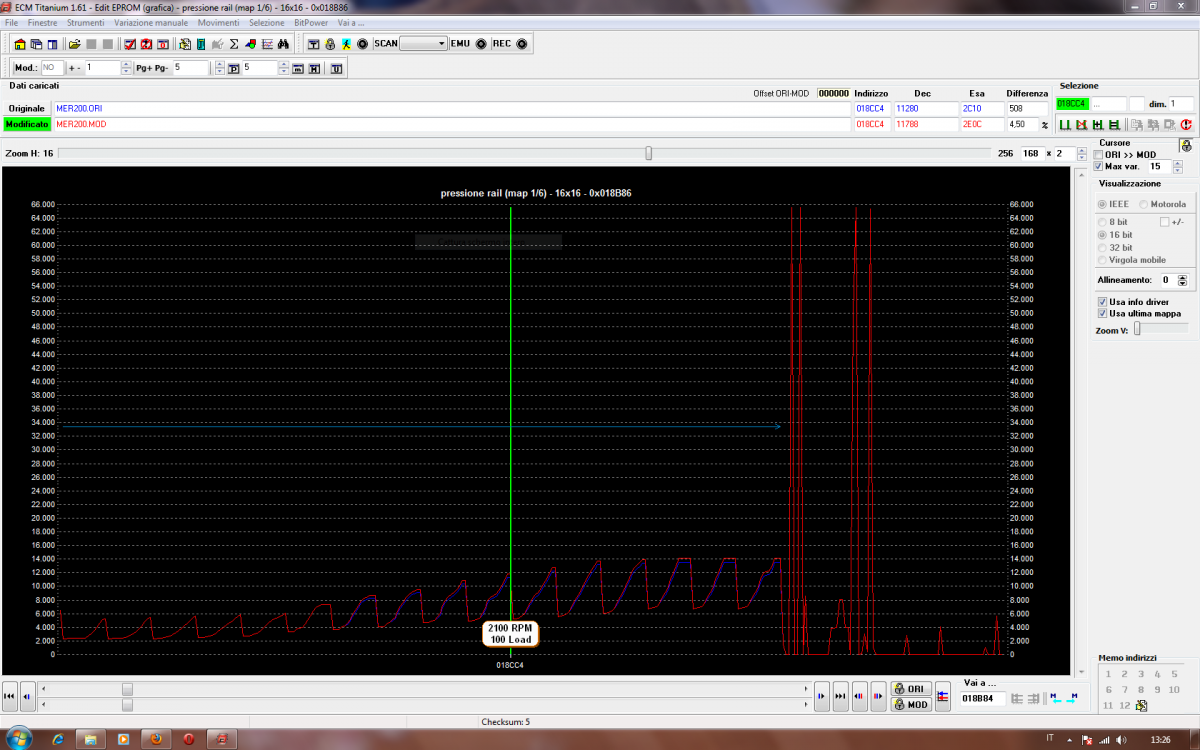This screenshot has height=750, width=1200.
Task: Click the Vai a address input field
Action: click(x=981, y=697)
